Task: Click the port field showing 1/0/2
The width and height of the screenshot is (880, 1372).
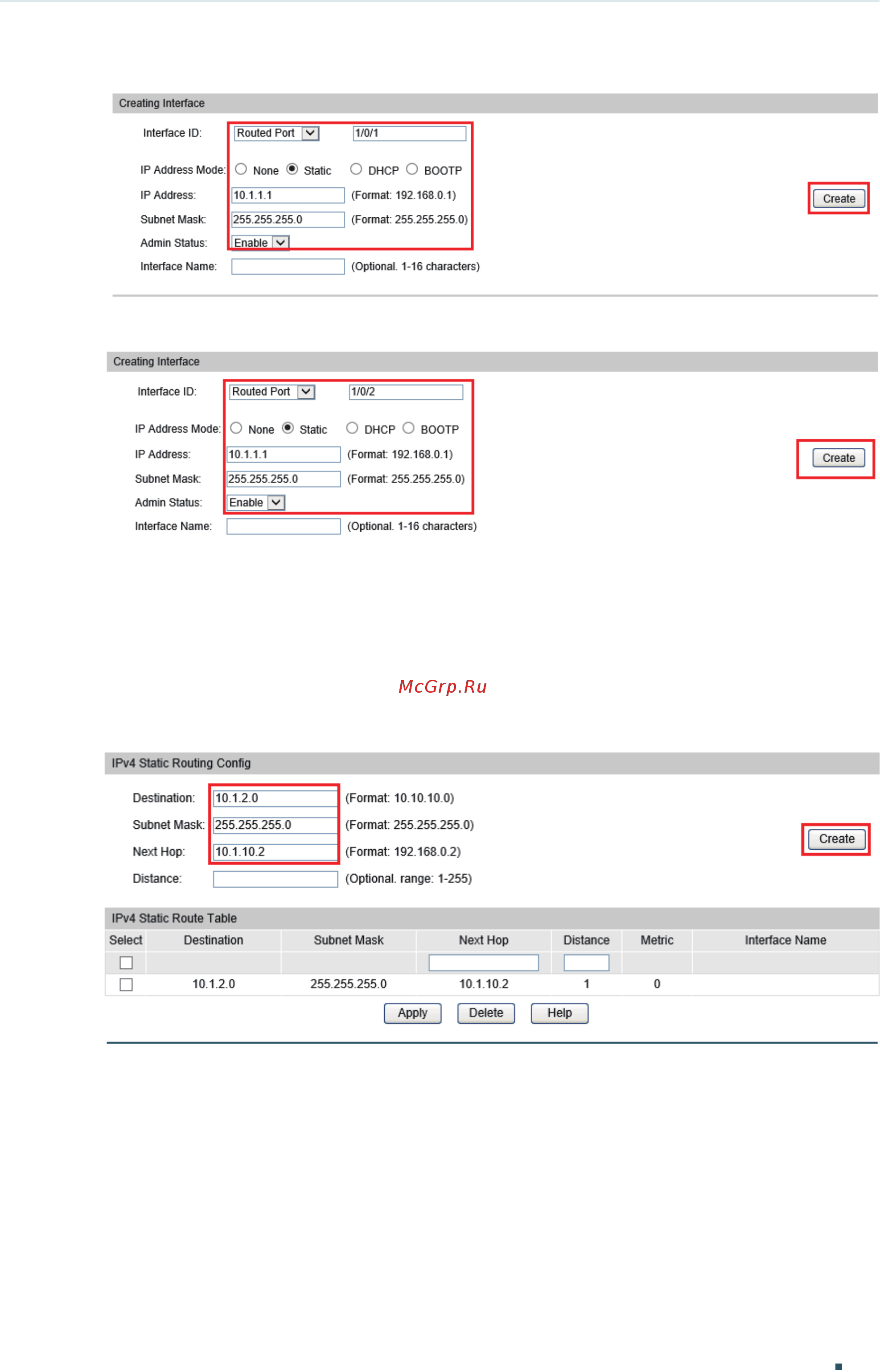Action: pyautogui.click(x=406, y=392)
